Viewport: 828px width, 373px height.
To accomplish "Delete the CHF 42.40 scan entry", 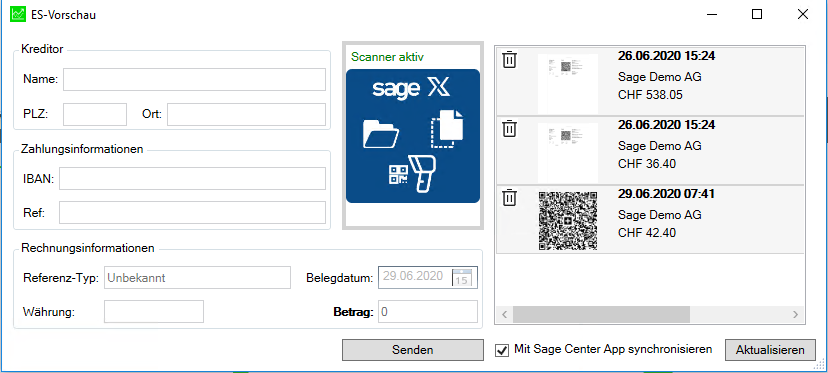I will [x=509, y=198].
